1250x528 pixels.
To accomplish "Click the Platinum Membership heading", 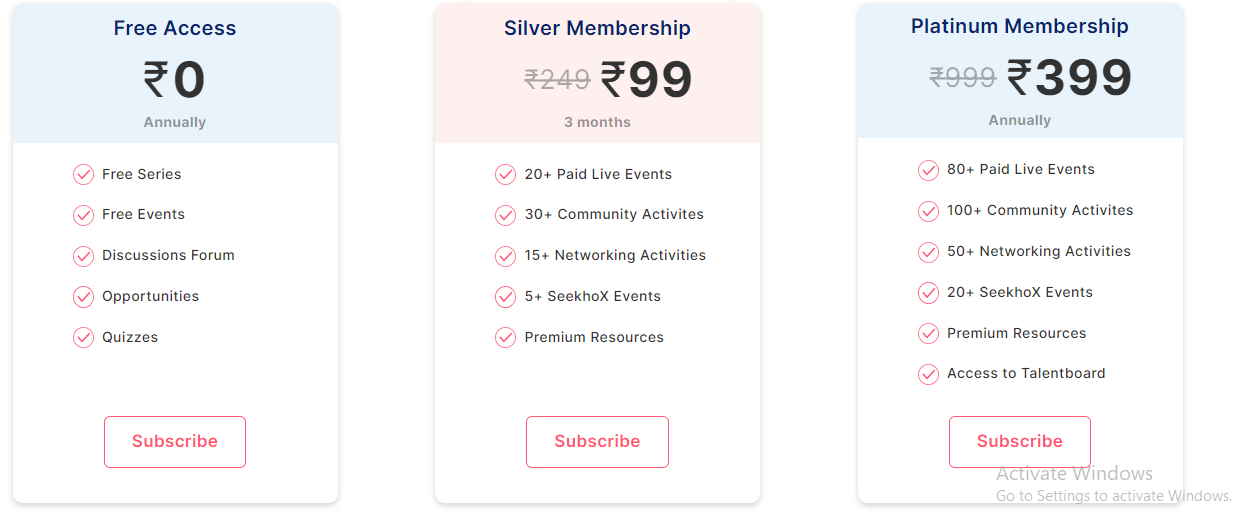I will click(x=1019, y=27).
